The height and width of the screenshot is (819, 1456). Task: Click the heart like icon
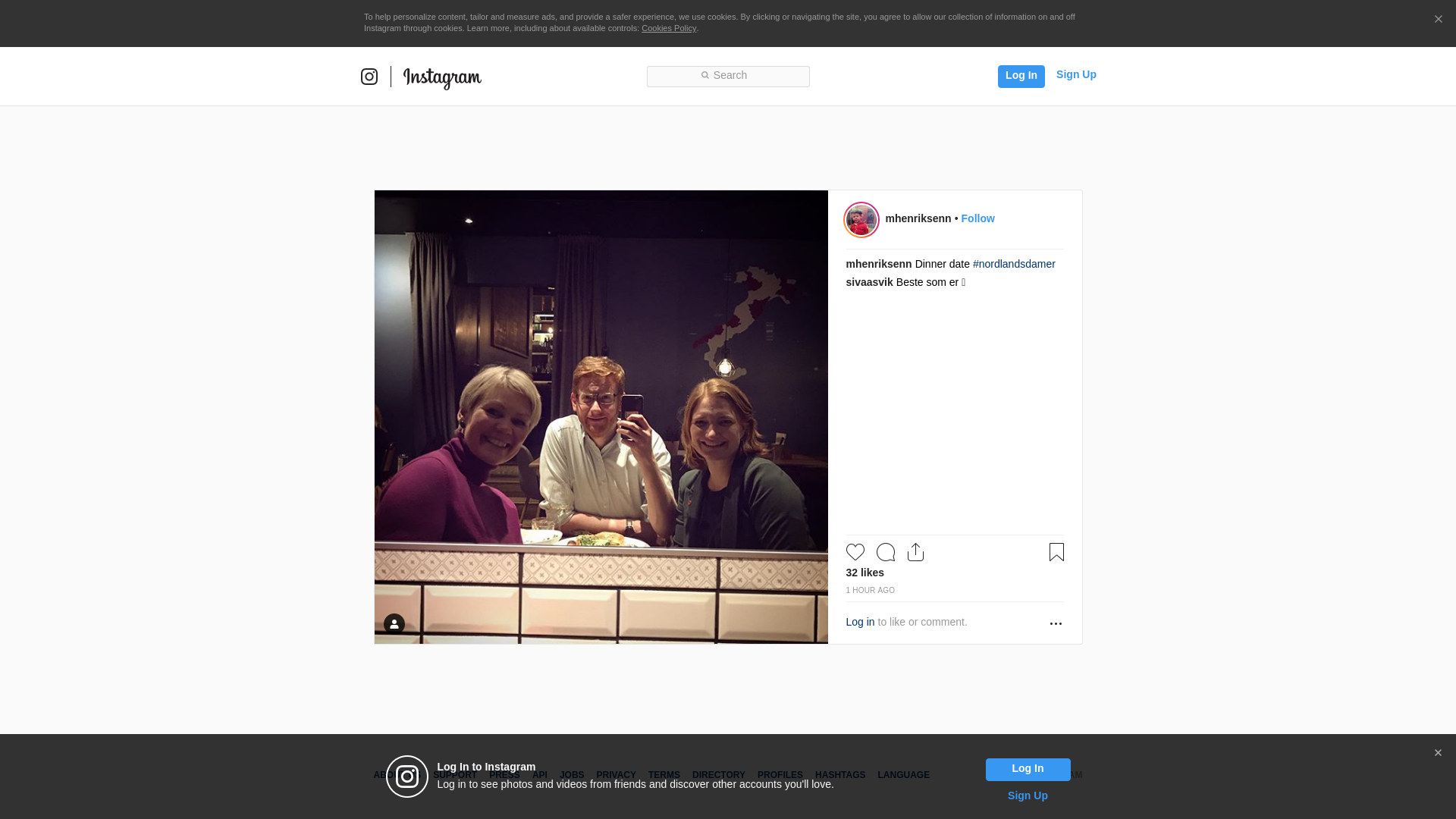point(855,552)
